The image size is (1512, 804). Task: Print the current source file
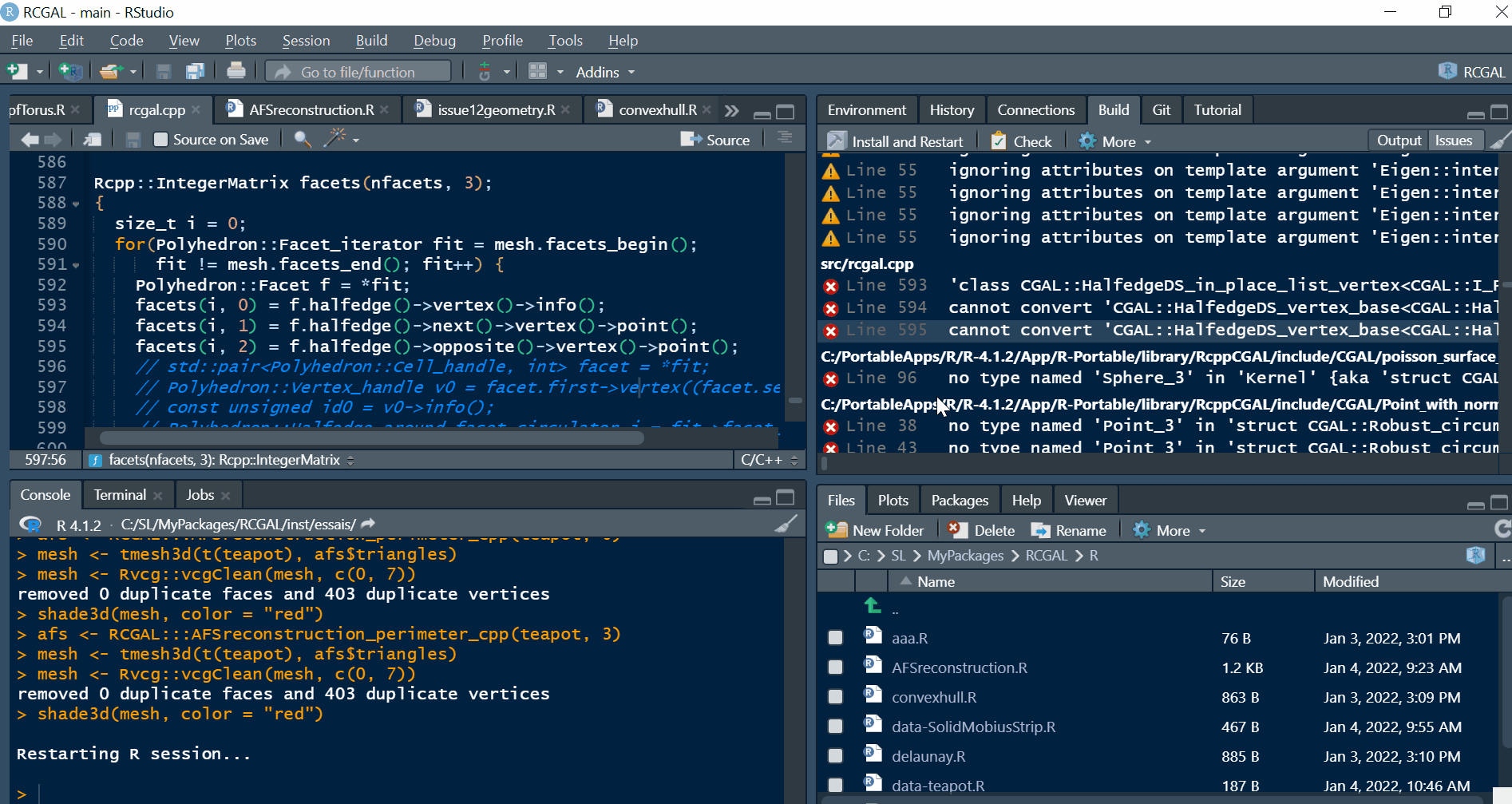(x=236, y=71)
